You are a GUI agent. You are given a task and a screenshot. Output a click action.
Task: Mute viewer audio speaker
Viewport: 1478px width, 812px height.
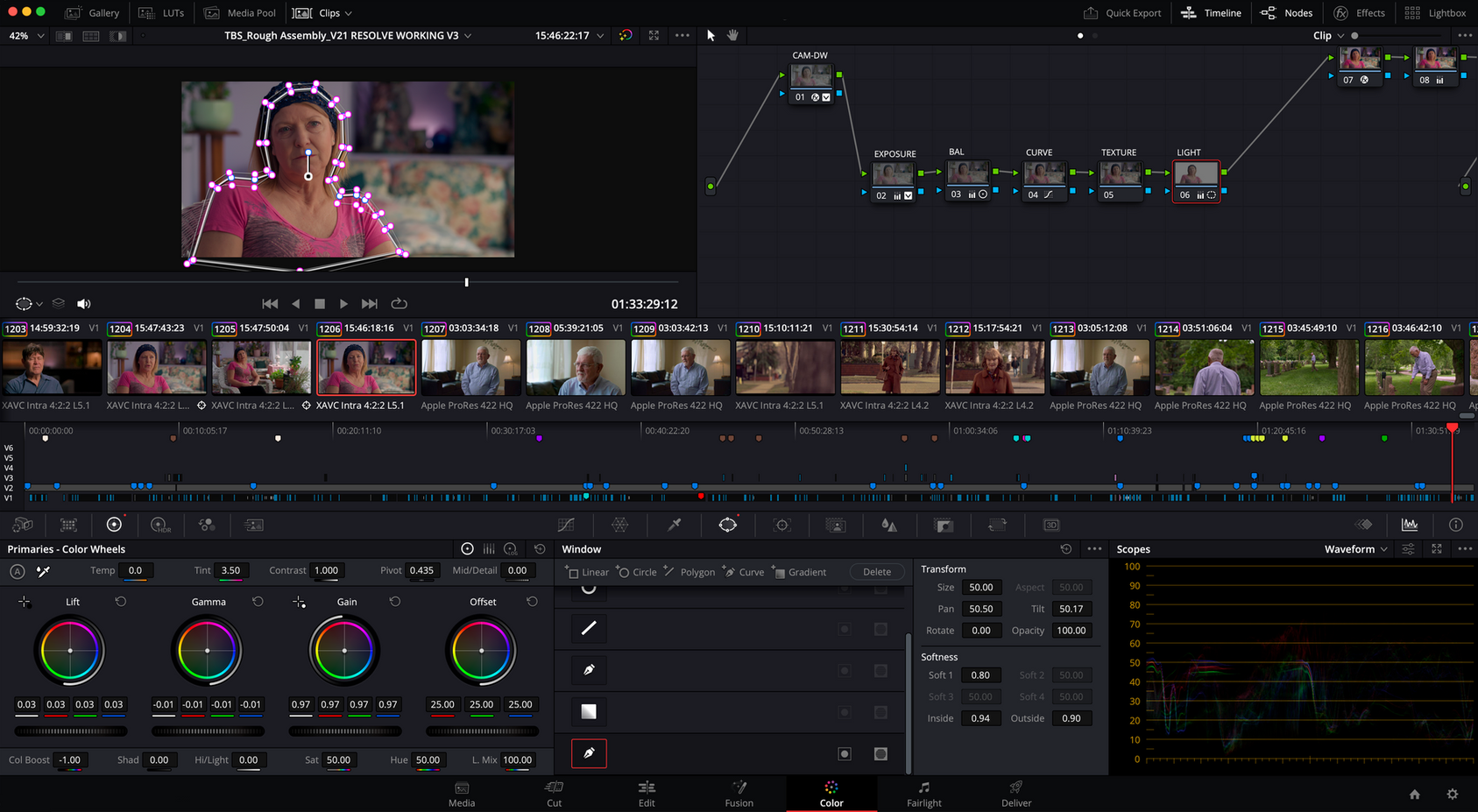tap(84, 304)
